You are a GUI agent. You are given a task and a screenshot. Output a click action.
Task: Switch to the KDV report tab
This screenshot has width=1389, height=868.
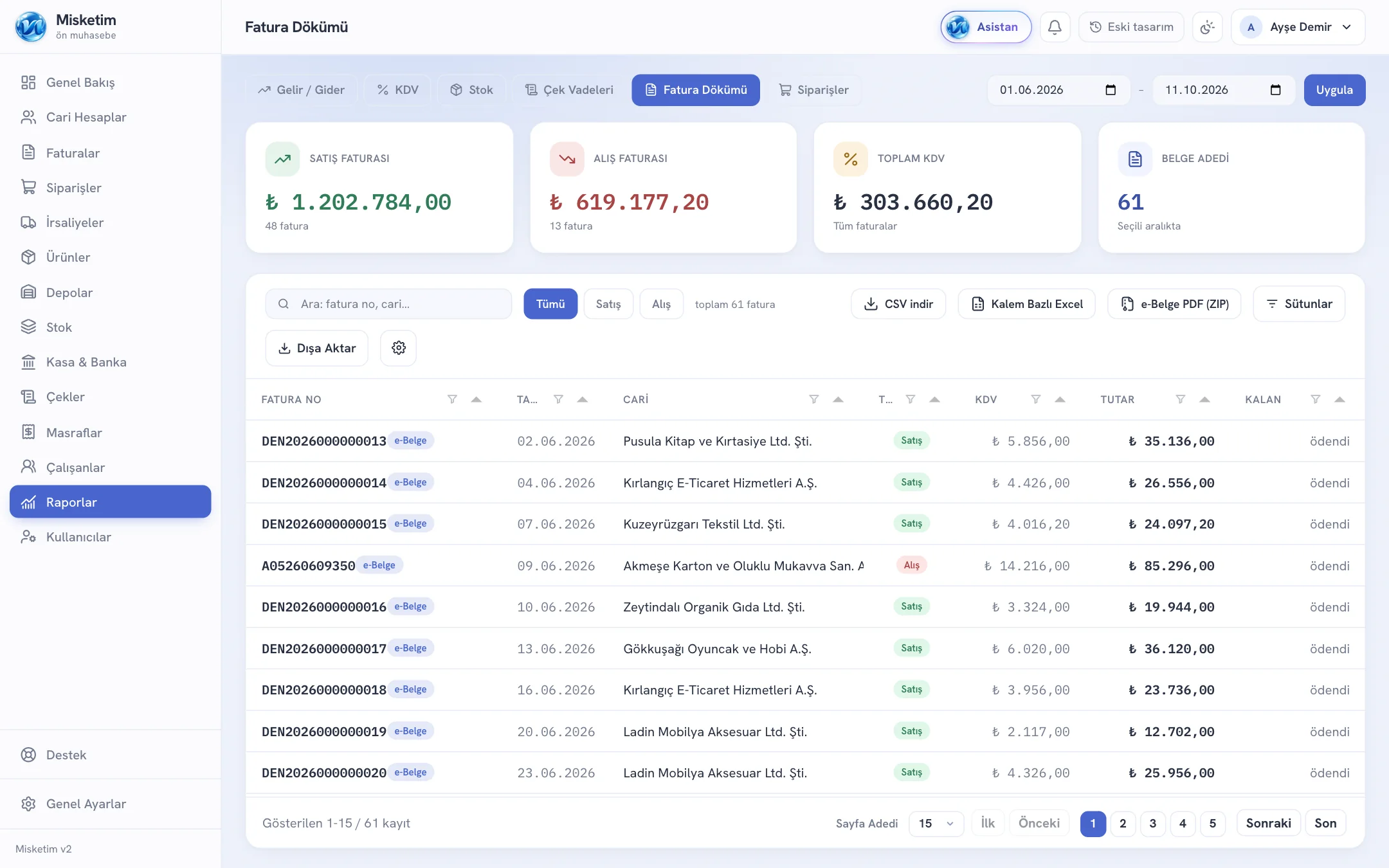tap(397, 90)
